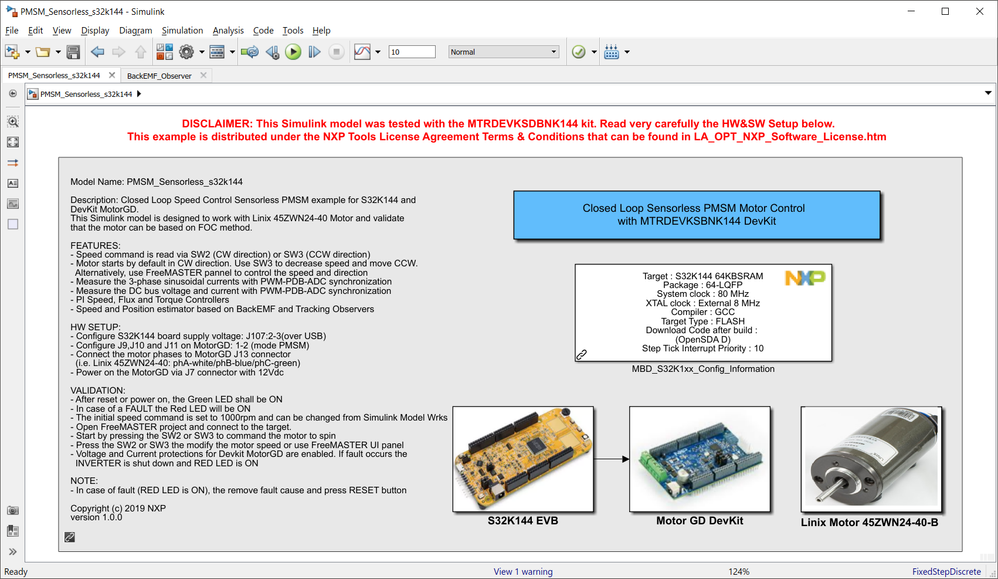Select the blue Closed Loop Sensorless PMSM block
This screenshot has height=579, width=998.
pos(697,215)
